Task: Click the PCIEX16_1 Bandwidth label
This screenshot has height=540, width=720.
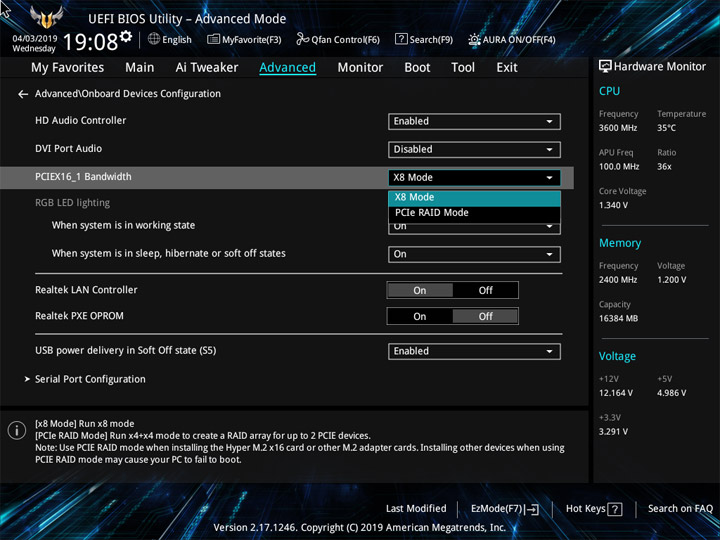Action: click(83, 177)
